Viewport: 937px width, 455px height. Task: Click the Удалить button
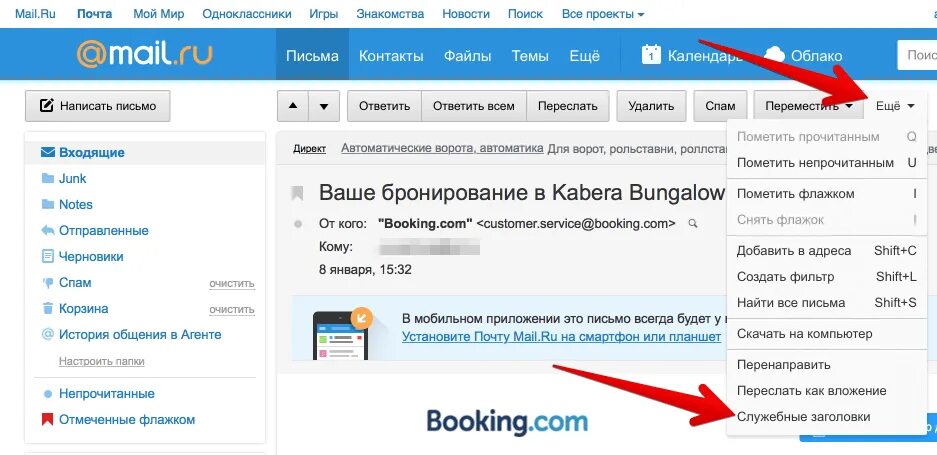pos(651,106)
